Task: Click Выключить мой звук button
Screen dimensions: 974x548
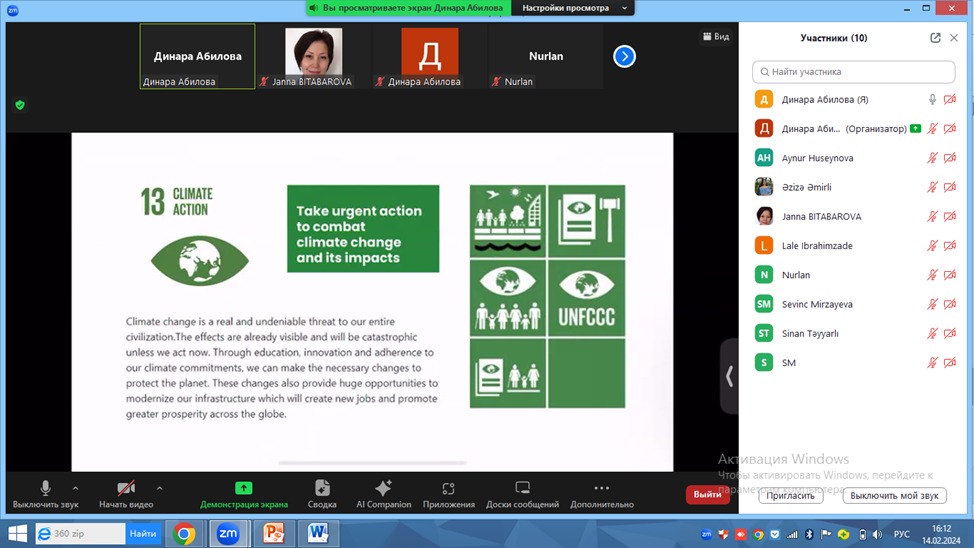Action: pos(894,496)
